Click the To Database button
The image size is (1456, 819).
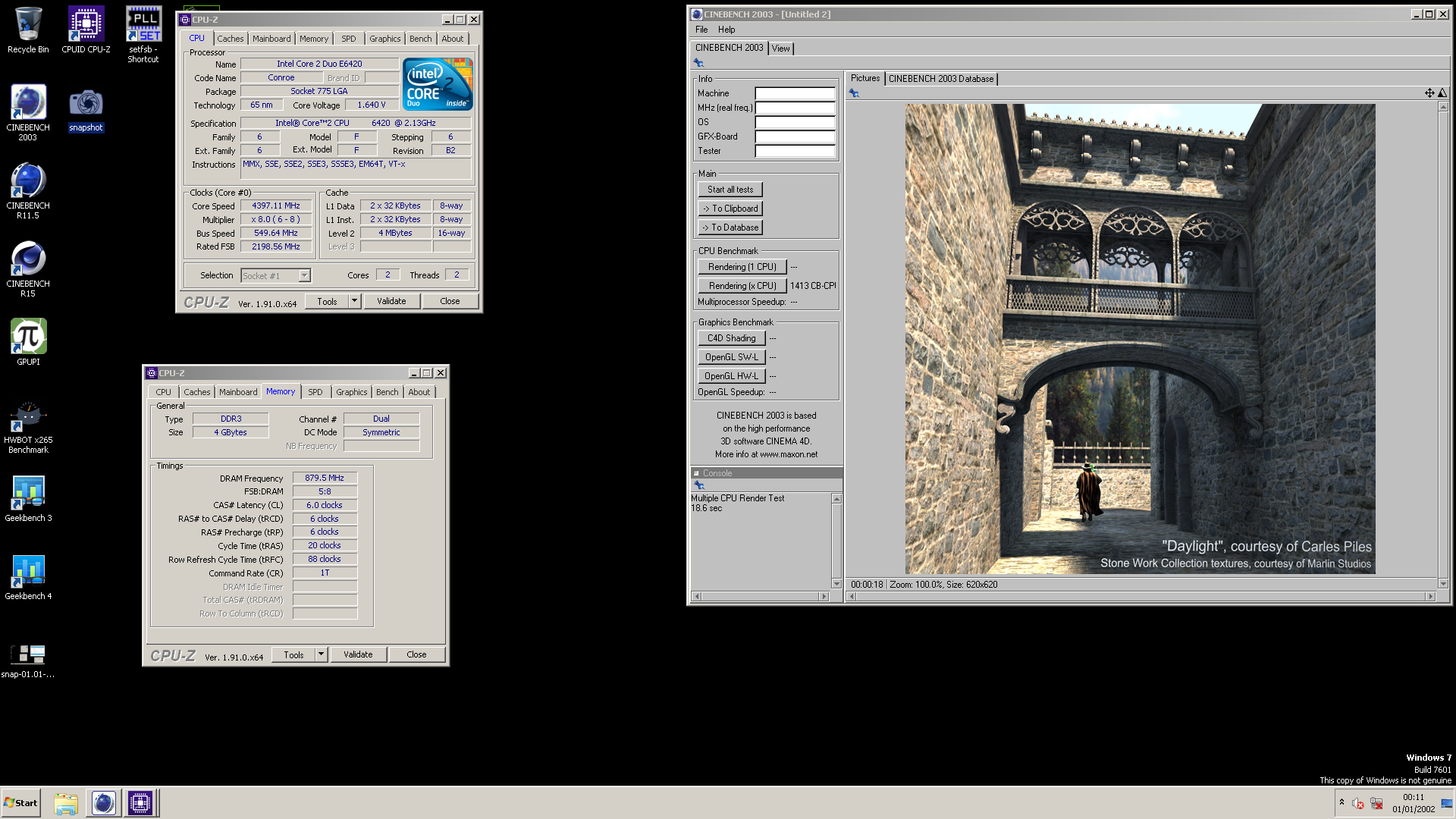730,227
